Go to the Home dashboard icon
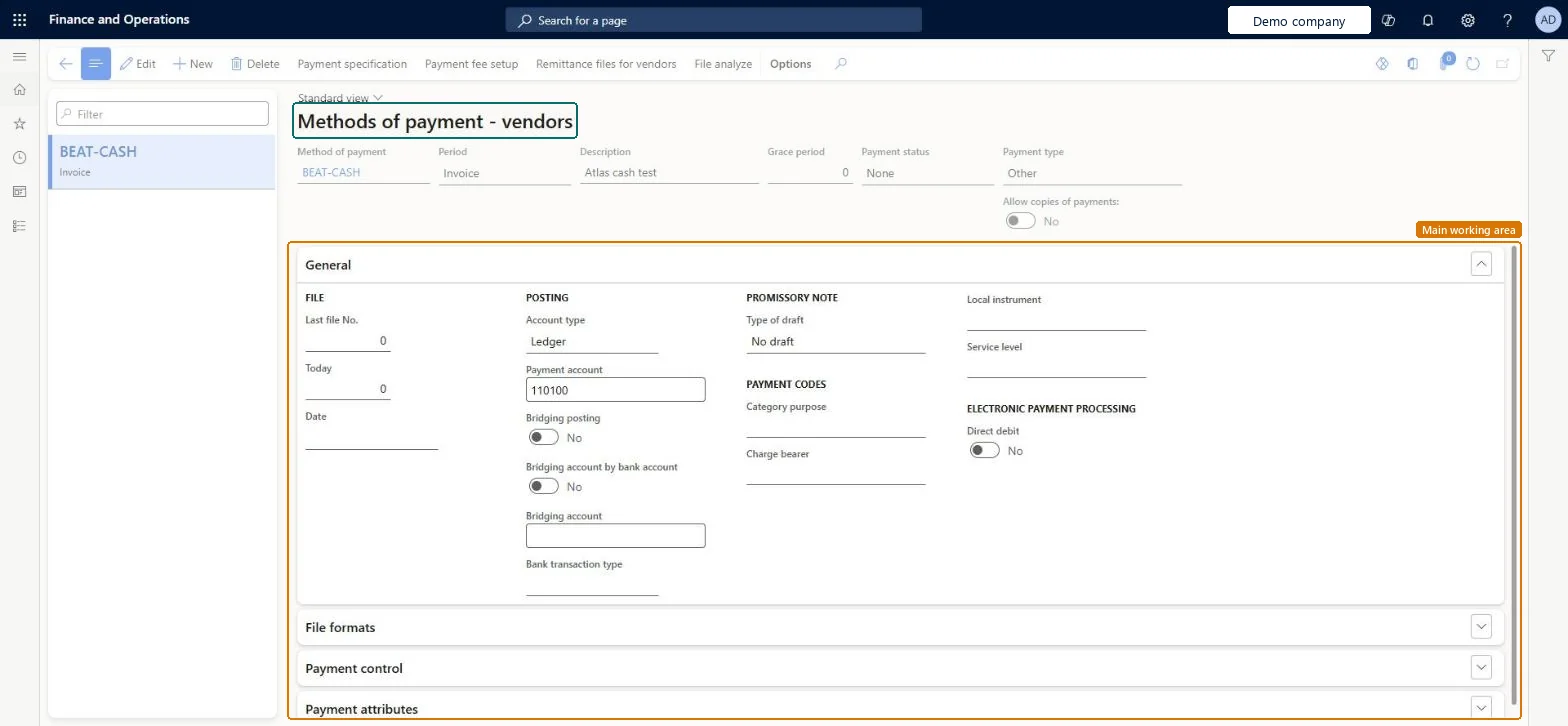This screenshot has height=726, width=1568. 19,90
